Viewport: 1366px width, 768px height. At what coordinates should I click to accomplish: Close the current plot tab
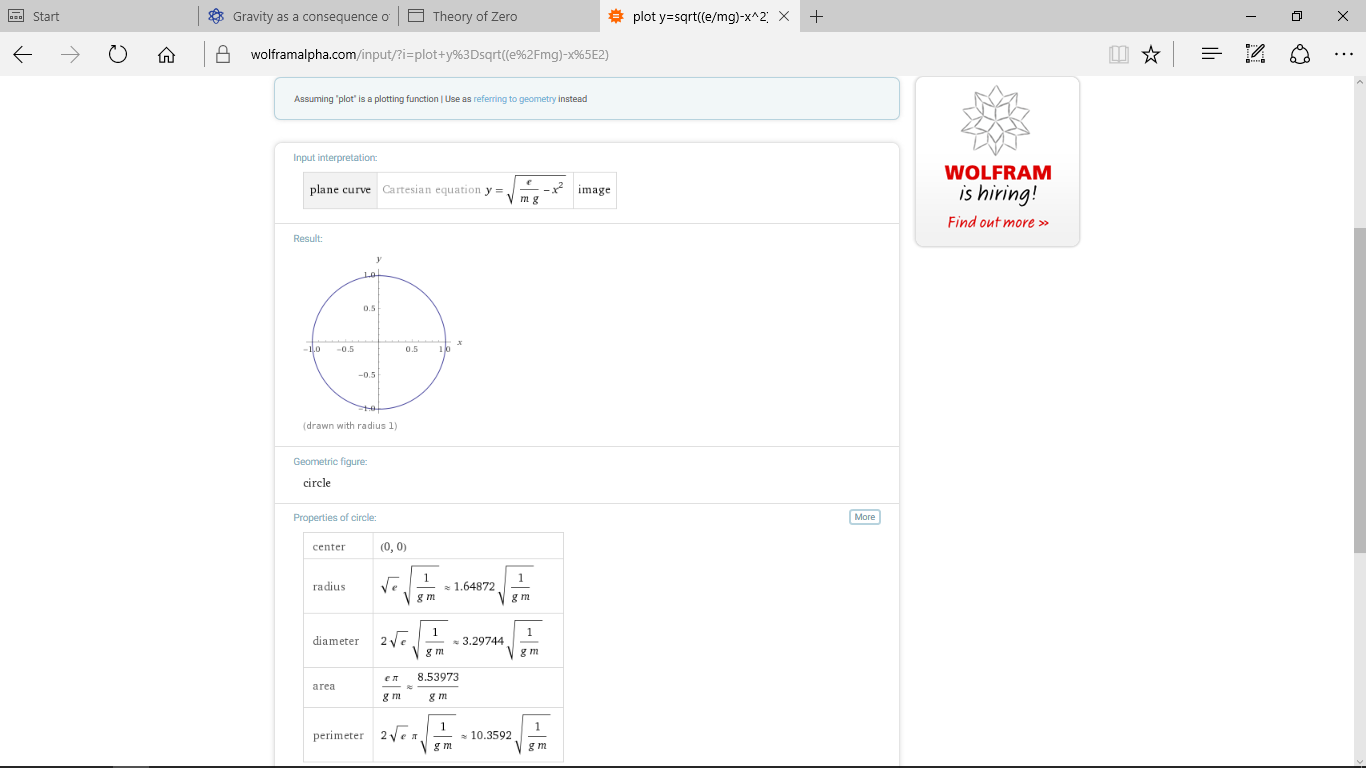(783, 16)
